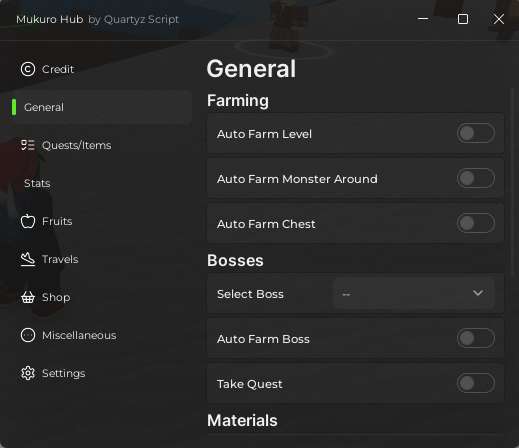Image resolution: width=519 pixels, height=448 pixels.
Task: Turn on Auto Farm Monster Around
Action: click(476, 178)
